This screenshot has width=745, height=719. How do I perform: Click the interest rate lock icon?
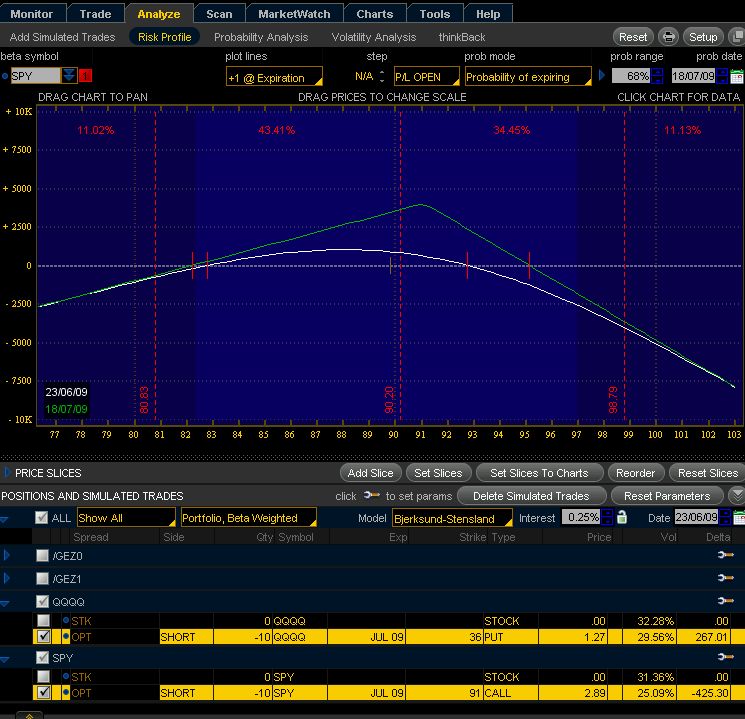[622, 517]
